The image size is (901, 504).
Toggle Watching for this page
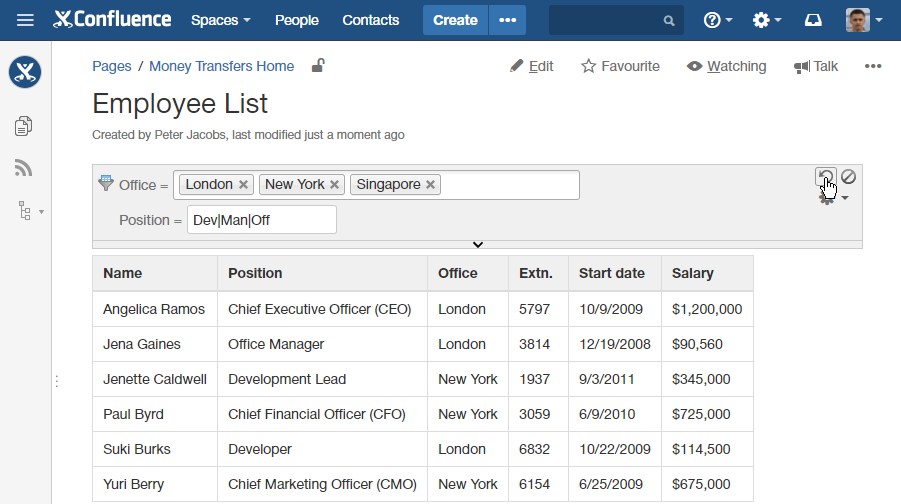pos(726,66)
